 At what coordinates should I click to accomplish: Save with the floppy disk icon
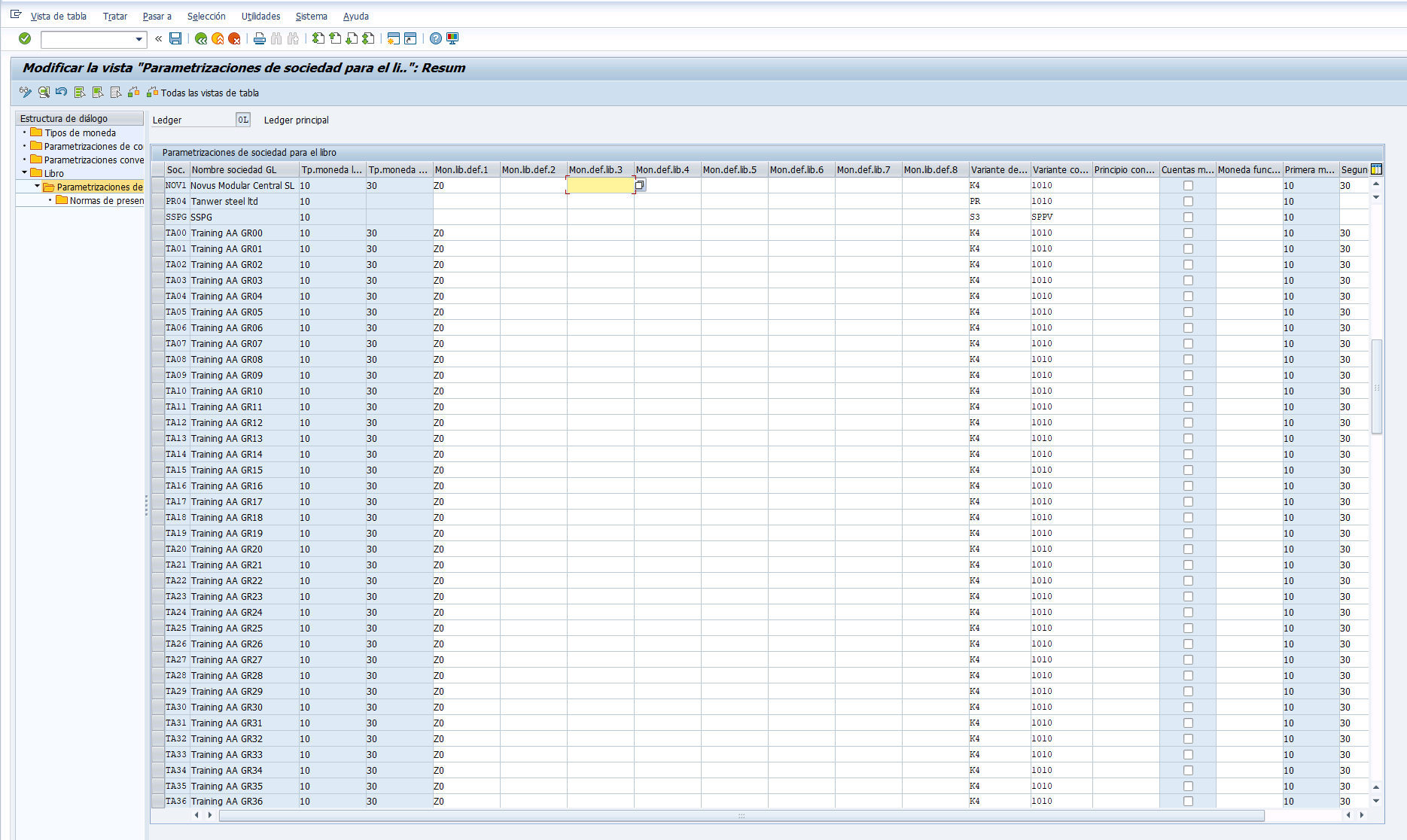pos(175,38)
